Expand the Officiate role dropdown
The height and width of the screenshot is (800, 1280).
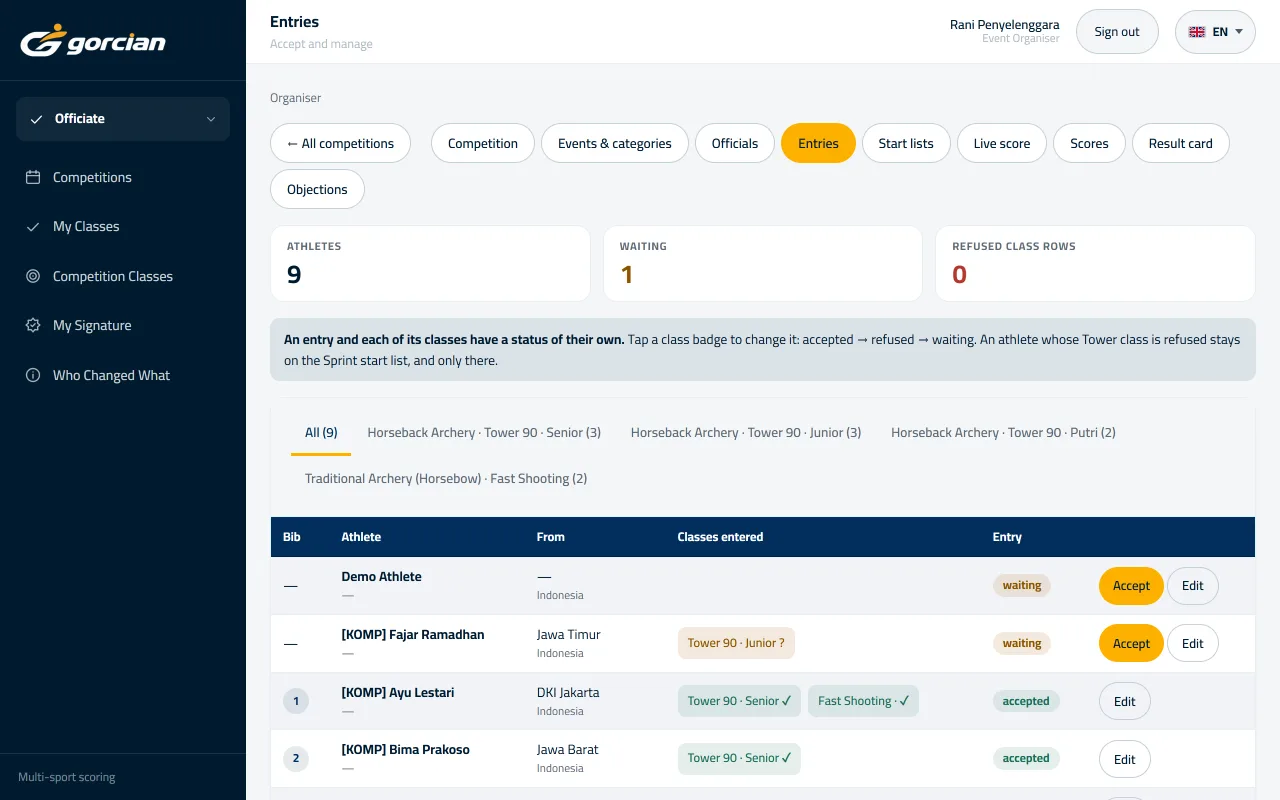pos(123,119)
